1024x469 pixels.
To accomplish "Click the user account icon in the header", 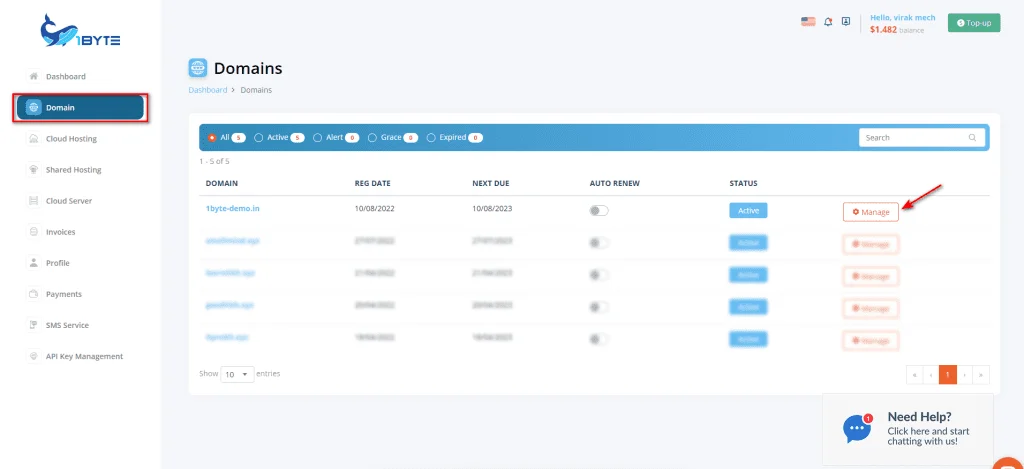I will pyautogui.click(x=846, y=22).
